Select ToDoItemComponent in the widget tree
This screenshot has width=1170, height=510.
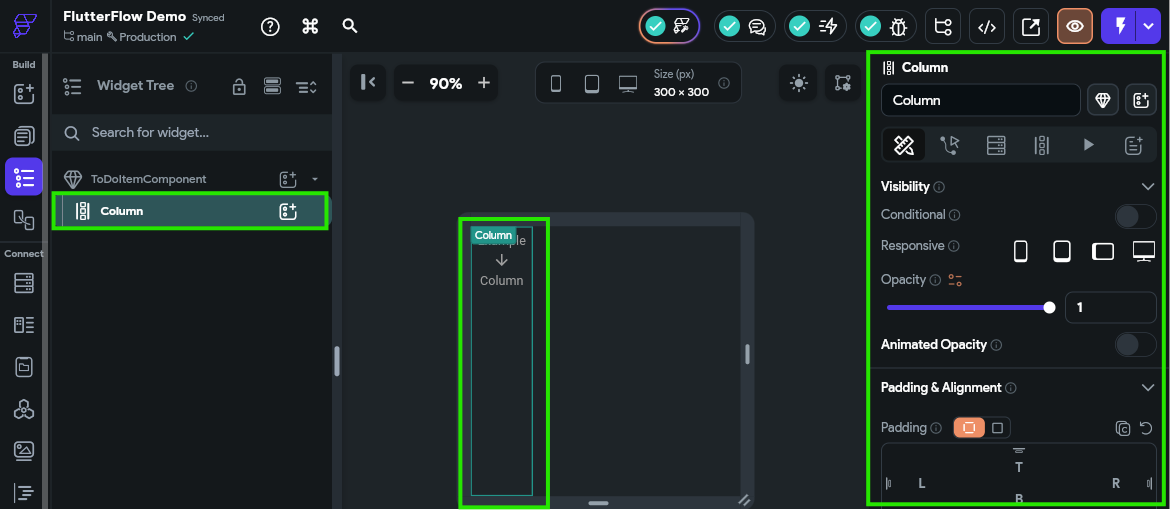[x=148, y=179]
